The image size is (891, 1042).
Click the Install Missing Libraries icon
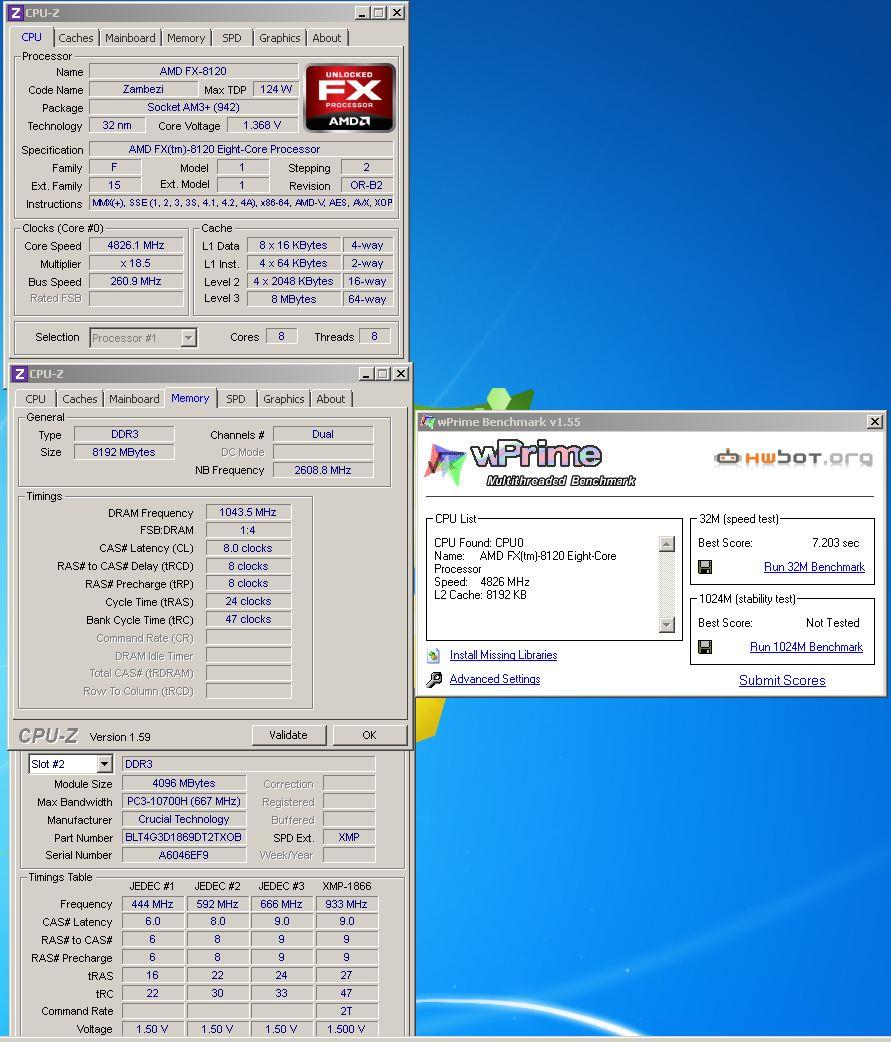point(433,656)
